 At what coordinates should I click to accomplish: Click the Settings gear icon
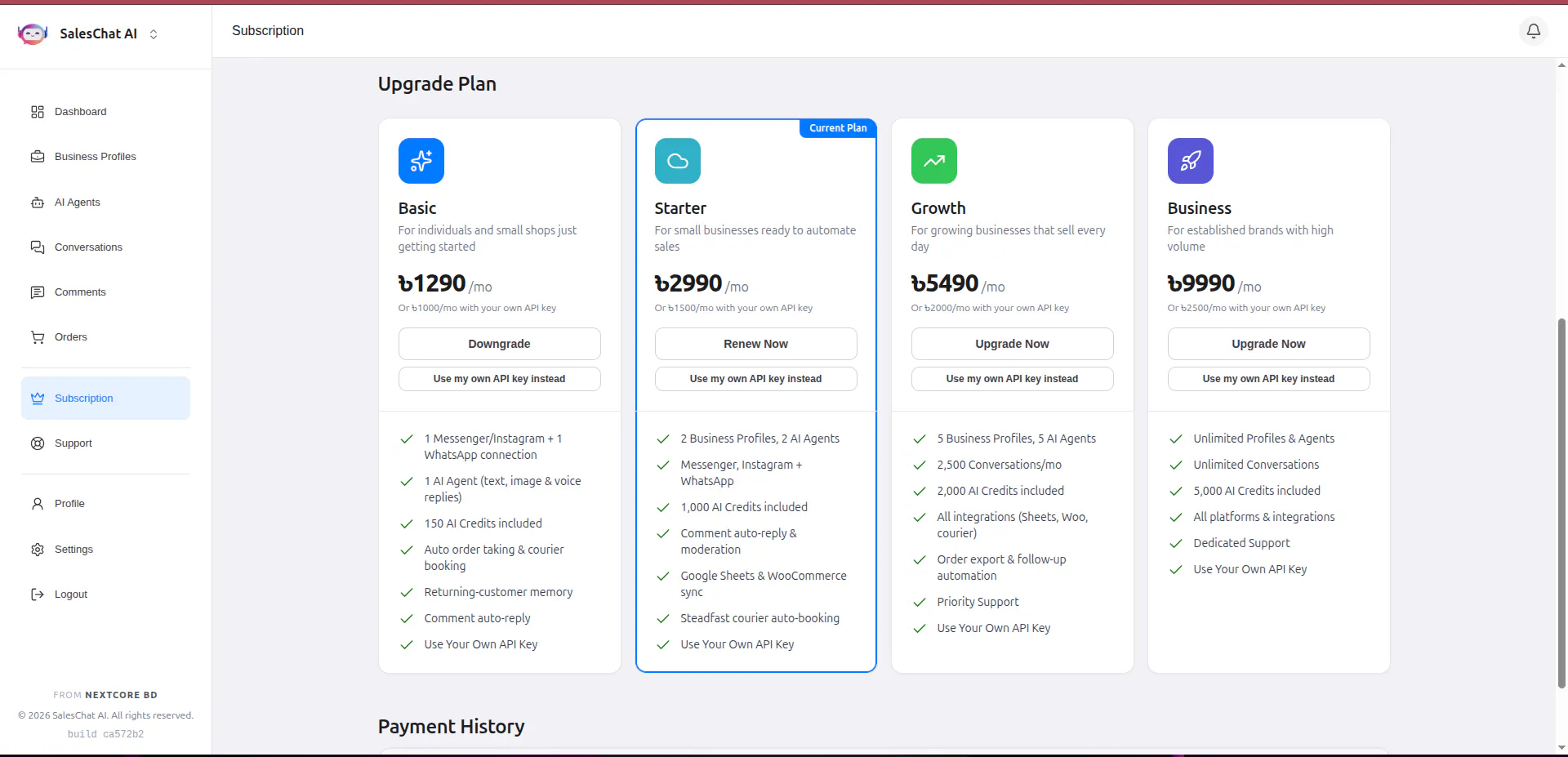(38, 550)
